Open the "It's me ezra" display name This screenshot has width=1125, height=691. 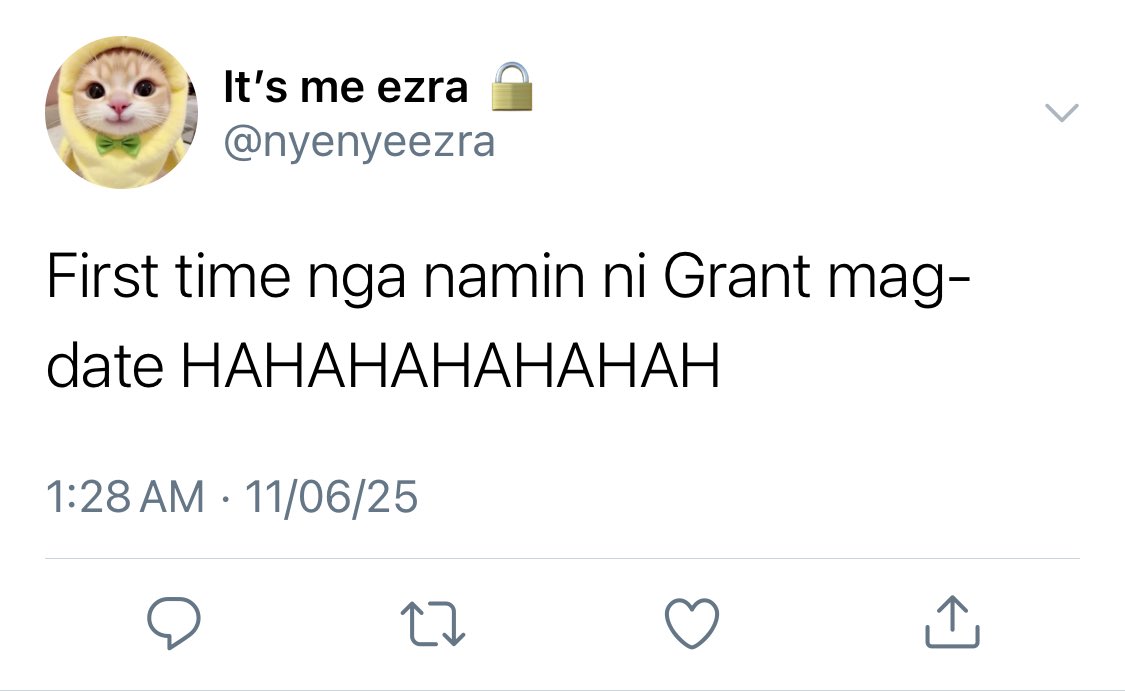pyautogui.click(x=346, y=88)
